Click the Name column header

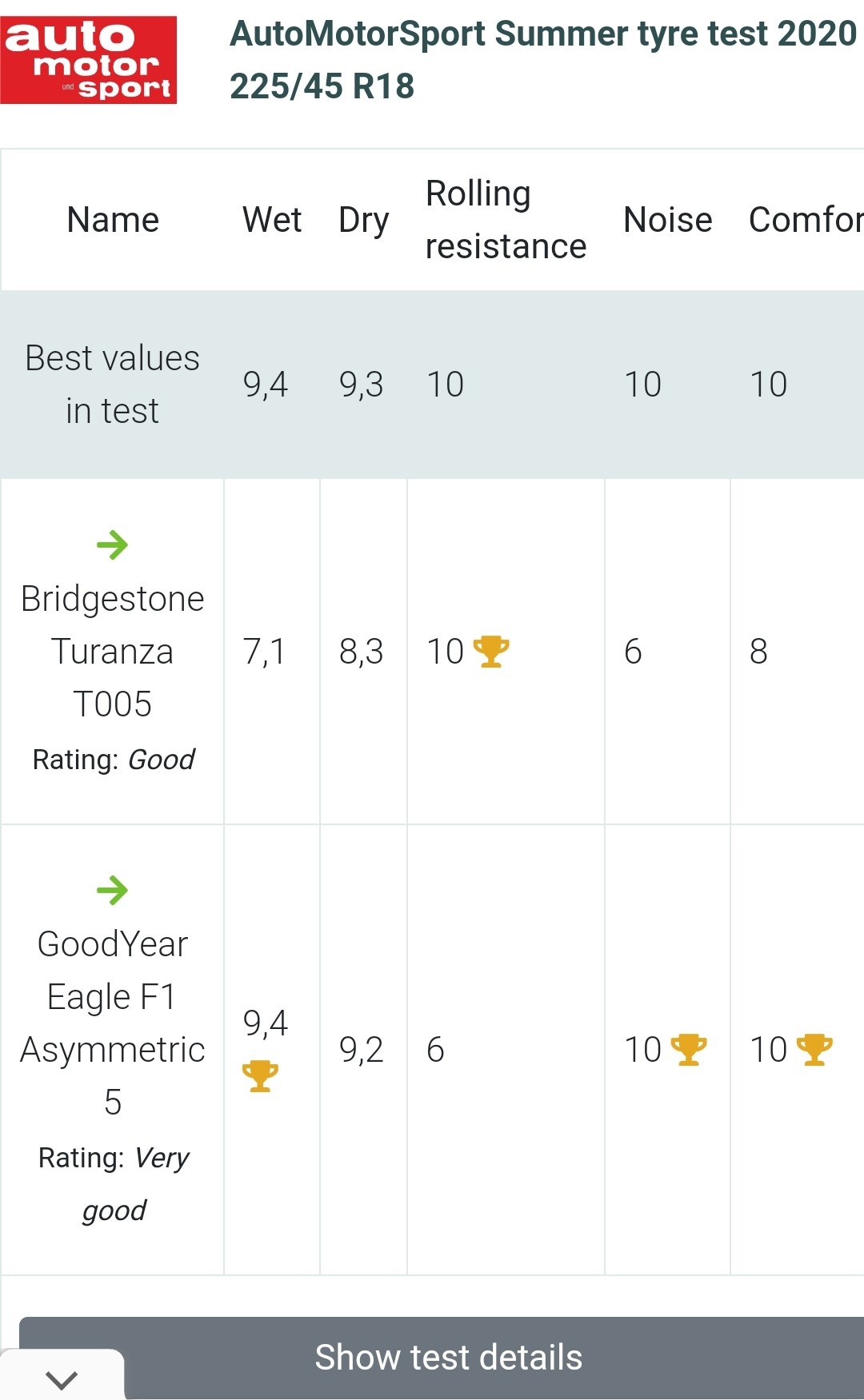pyautogui.click(x=113, y=219)
